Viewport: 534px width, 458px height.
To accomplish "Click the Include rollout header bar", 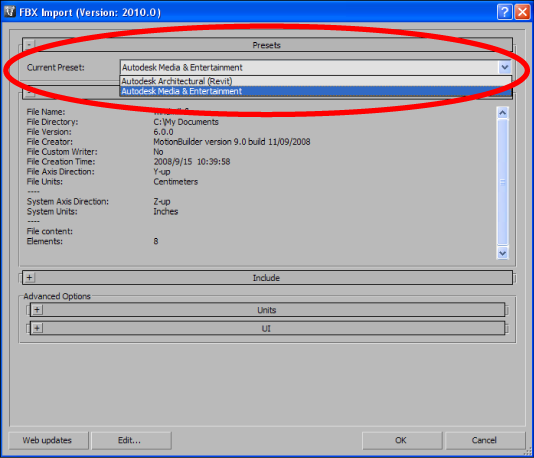I will (x=267, y=278).
